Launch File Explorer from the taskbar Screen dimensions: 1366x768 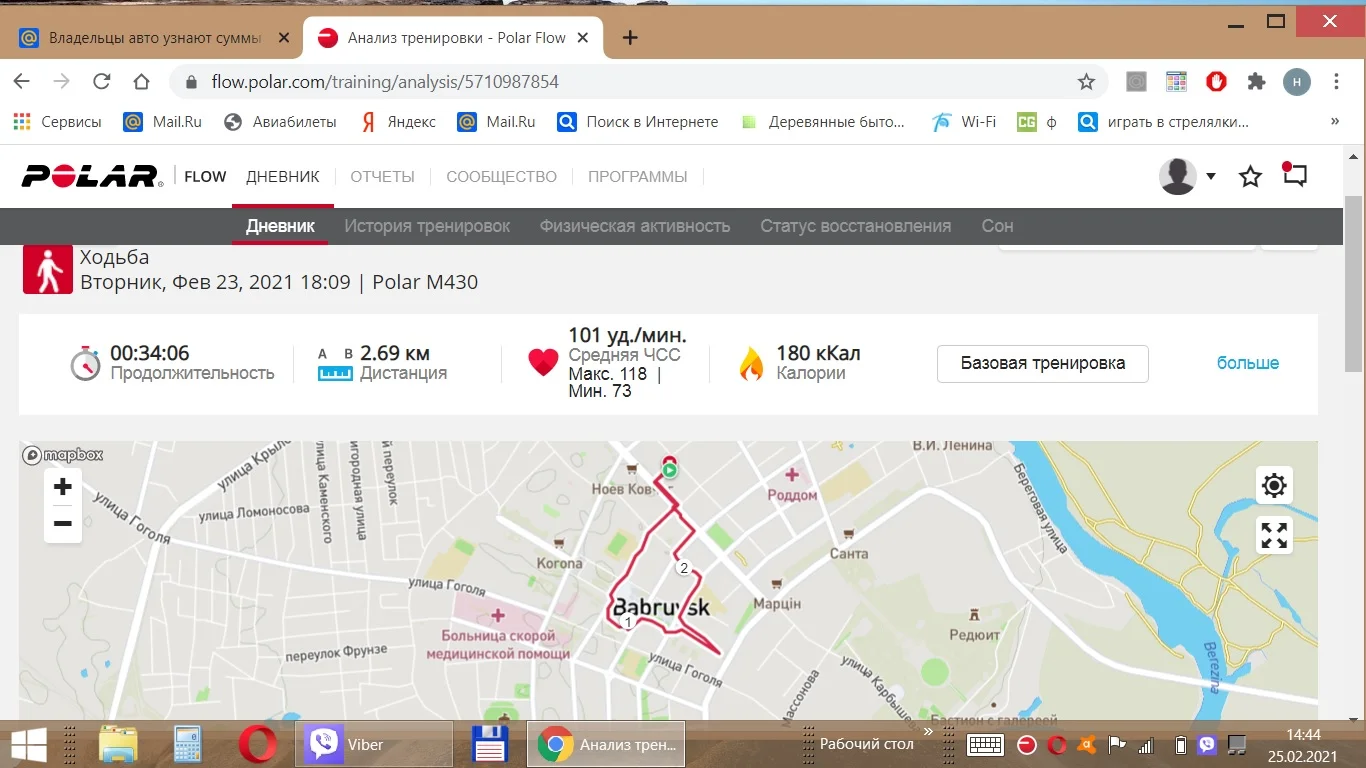pyautogui.click(x=118, y=744)
